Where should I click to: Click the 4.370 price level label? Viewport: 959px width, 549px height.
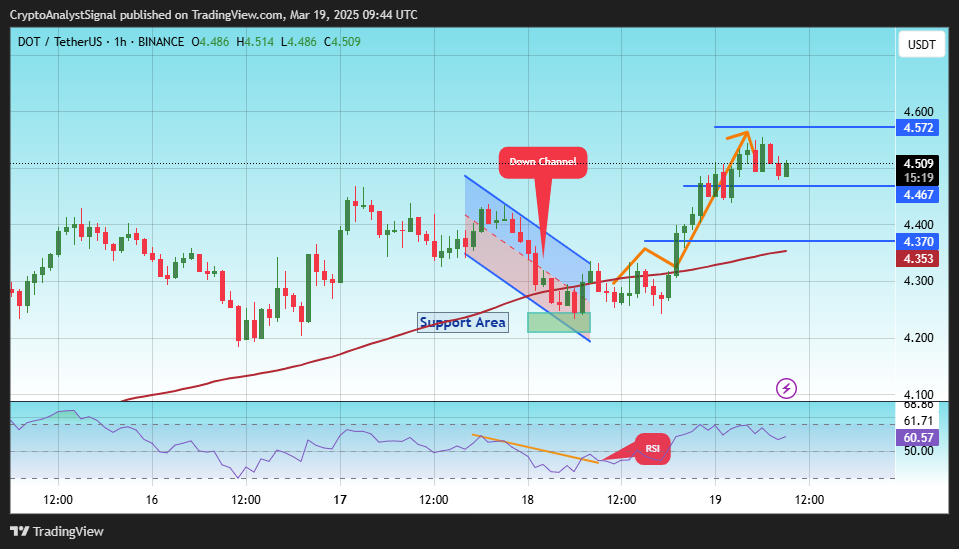918,242
